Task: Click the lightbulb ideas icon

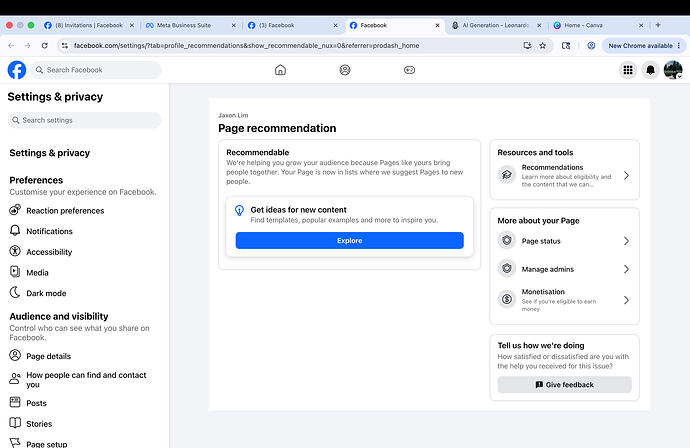Action: tap(239, 210)
